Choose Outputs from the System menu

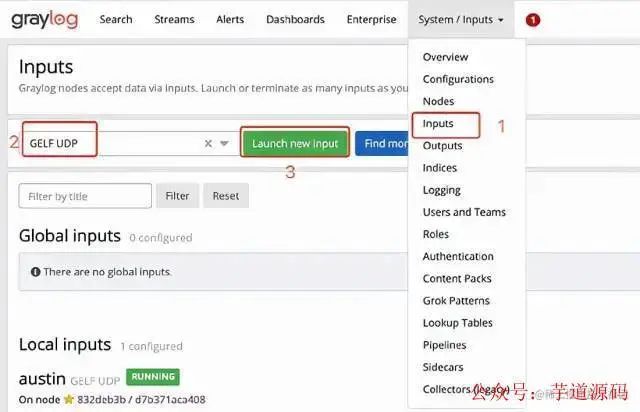click(442, 146)
